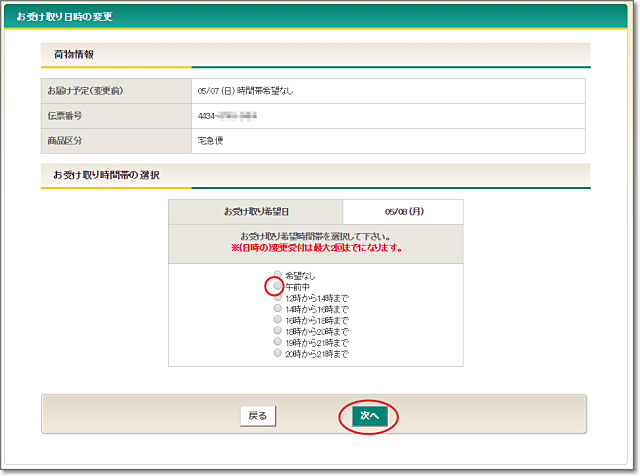Screen dimensions: 640x476
Task: Click the 荷物情報 section heading
Action: pyautogui.click(x=74, y=54)
